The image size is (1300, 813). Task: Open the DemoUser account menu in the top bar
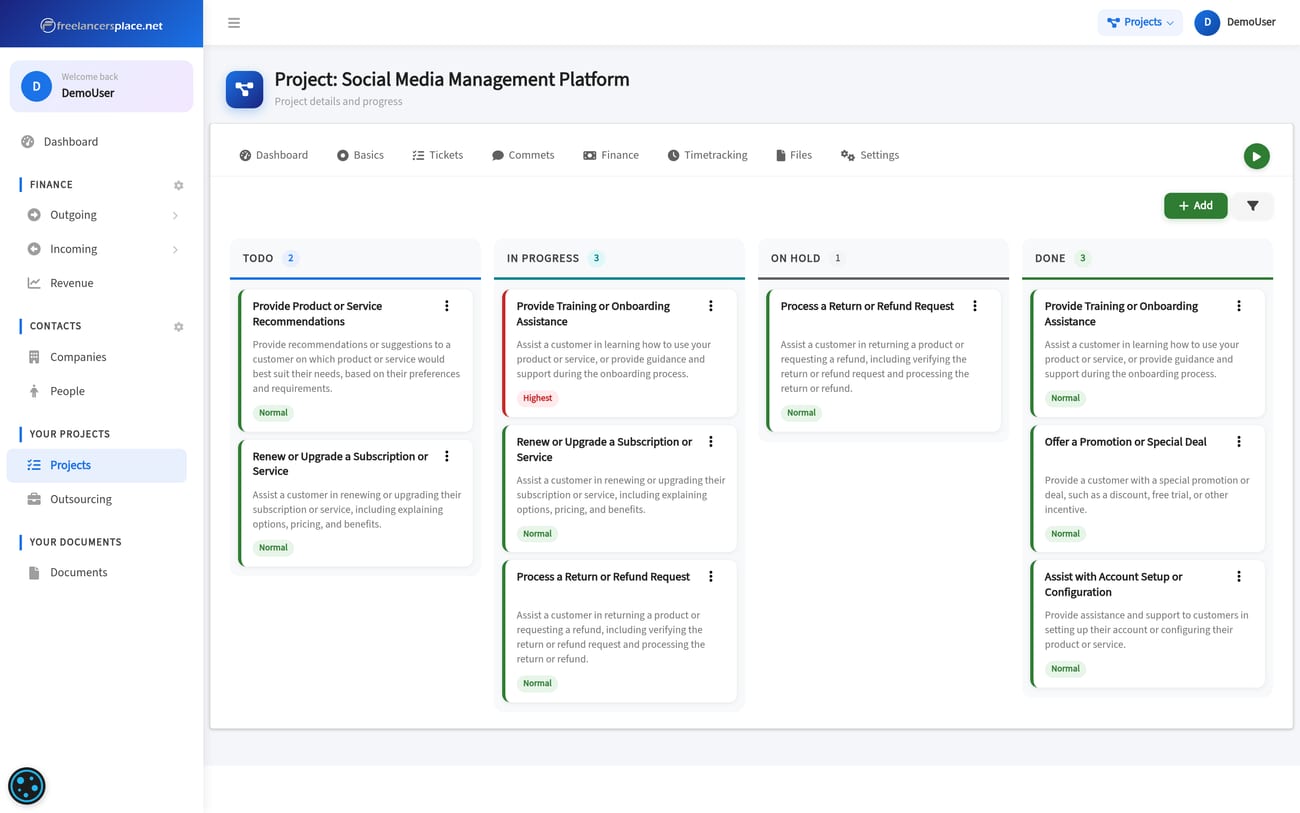pos(1235,22)
